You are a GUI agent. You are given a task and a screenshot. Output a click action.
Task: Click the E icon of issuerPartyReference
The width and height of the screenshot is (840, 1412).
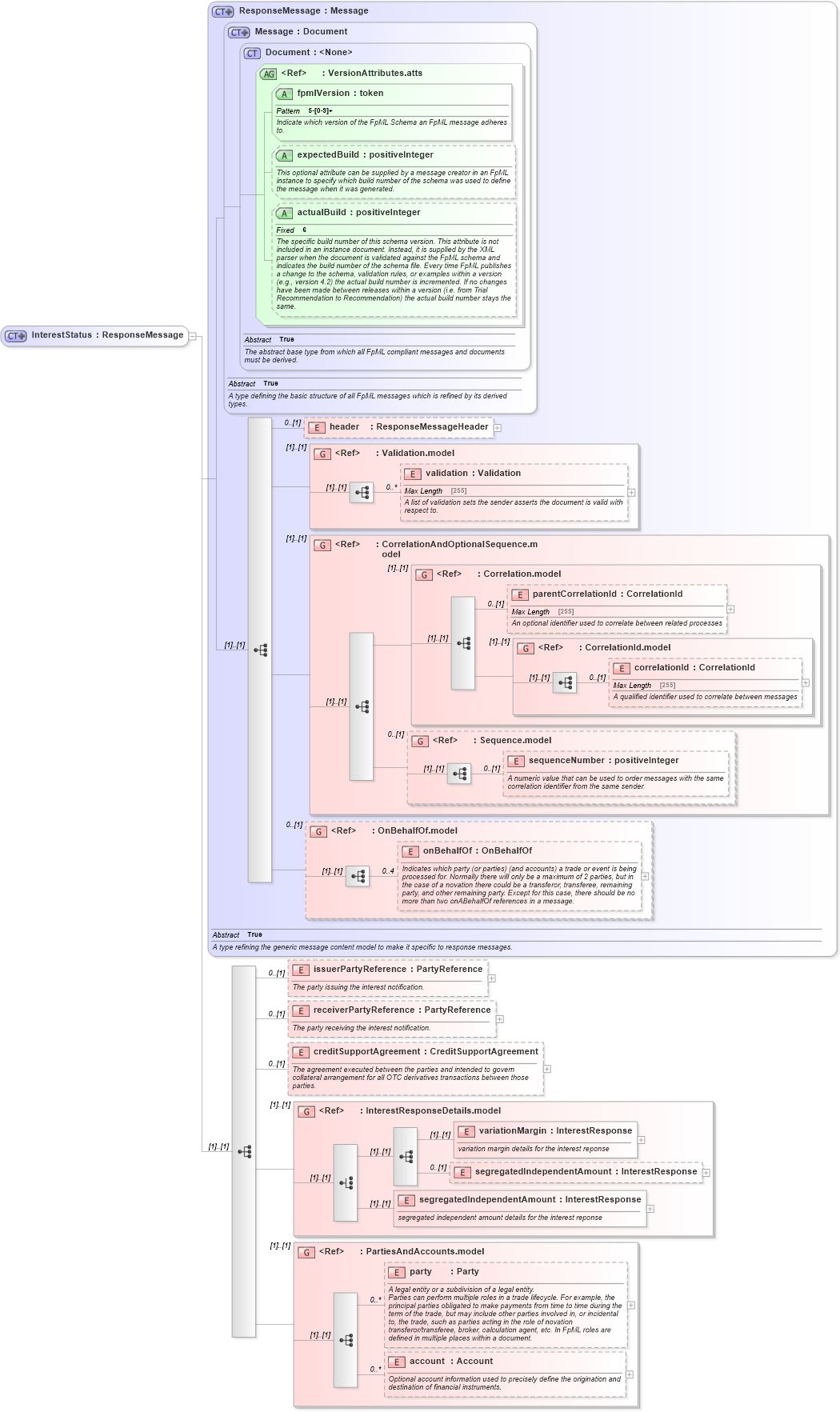point(301,970)
